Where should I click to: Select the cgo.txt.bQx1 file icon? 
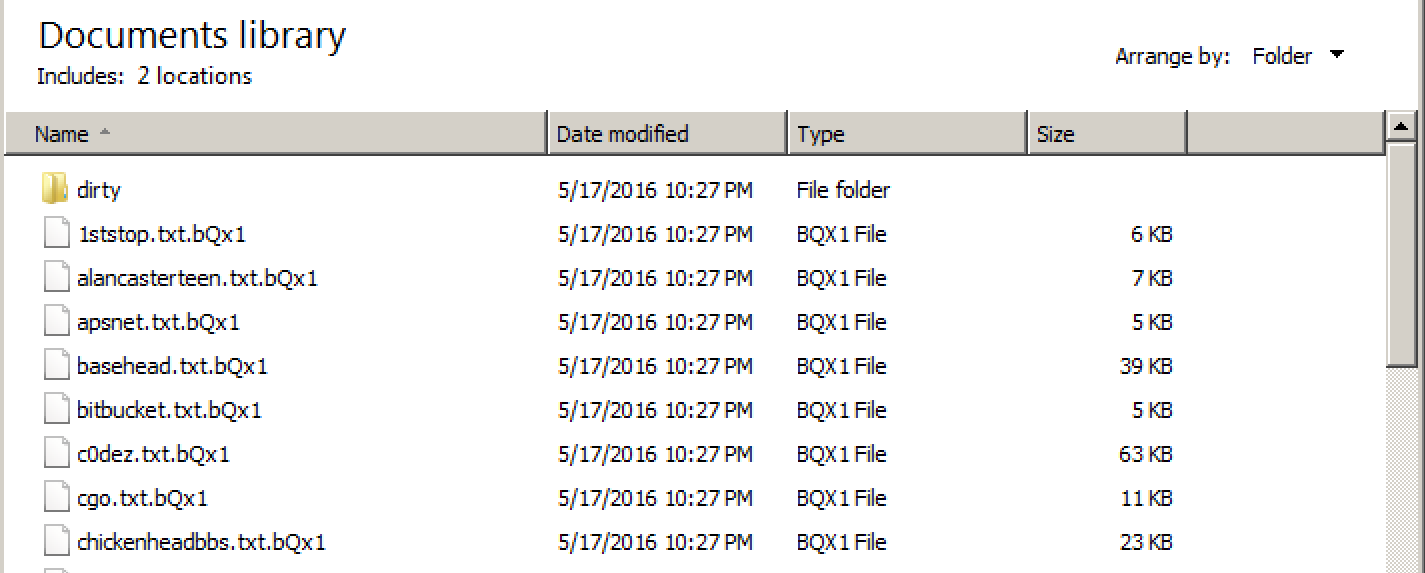[56, 498]
